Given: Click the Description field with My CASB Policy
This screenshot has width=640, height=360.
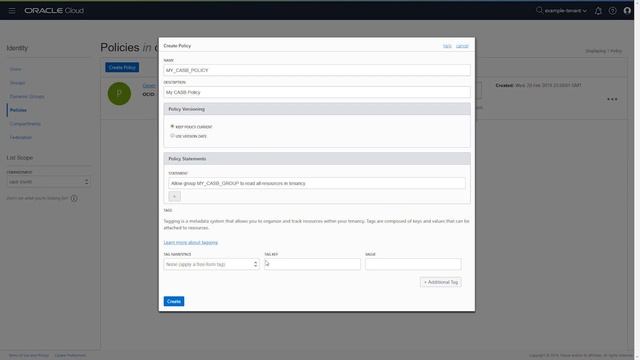Looking at the screenshot, I should (317, 92).
